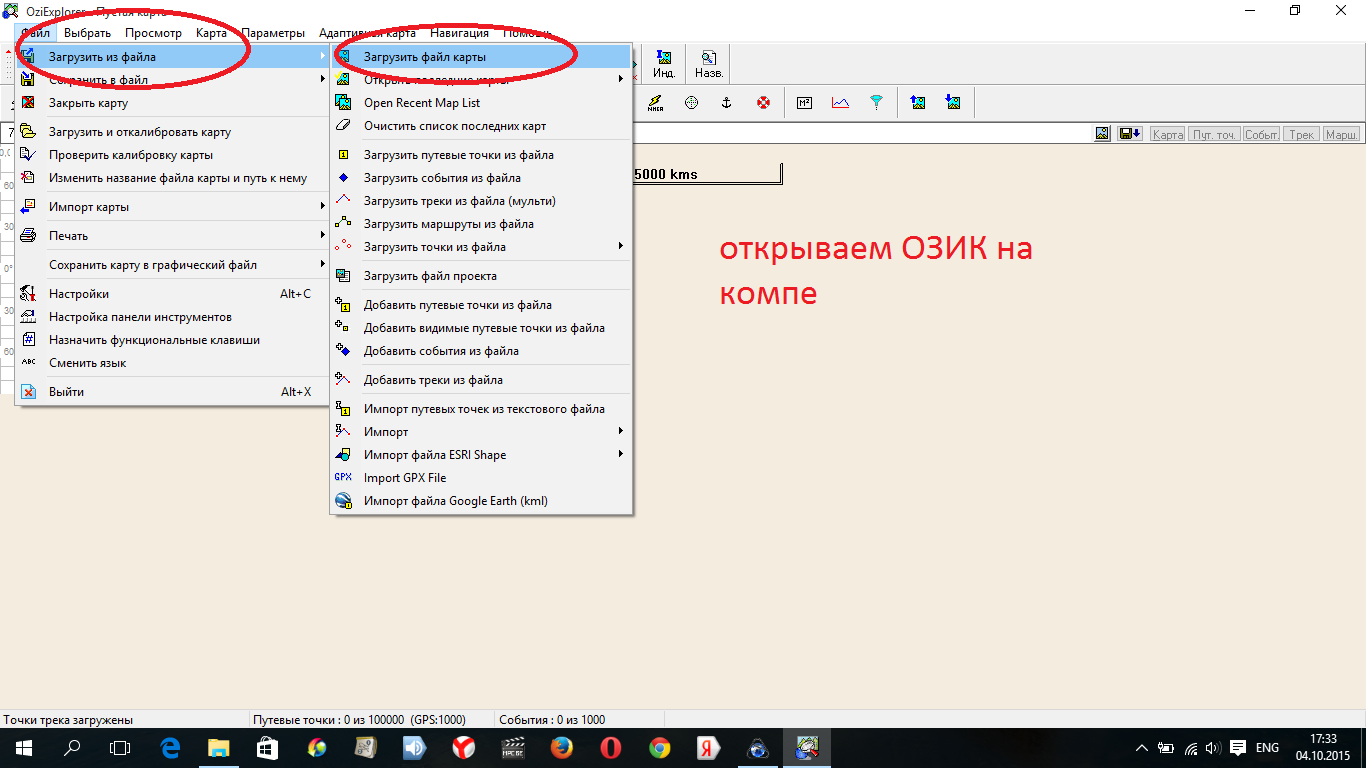Image resolution: width=1366 pixels, height=768 pixels.
Task: Click the anchor toolbar icon
Action: pos(727,103)
